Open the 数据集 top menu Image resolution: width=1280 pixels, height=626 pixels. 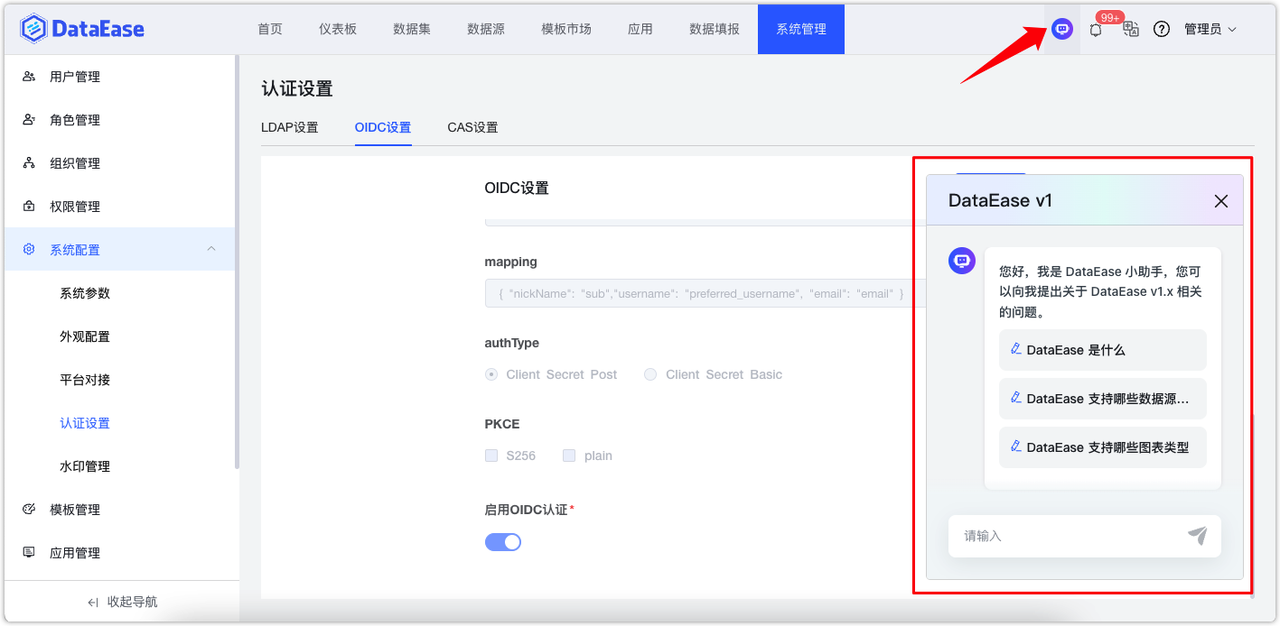[x=412, y=29]
